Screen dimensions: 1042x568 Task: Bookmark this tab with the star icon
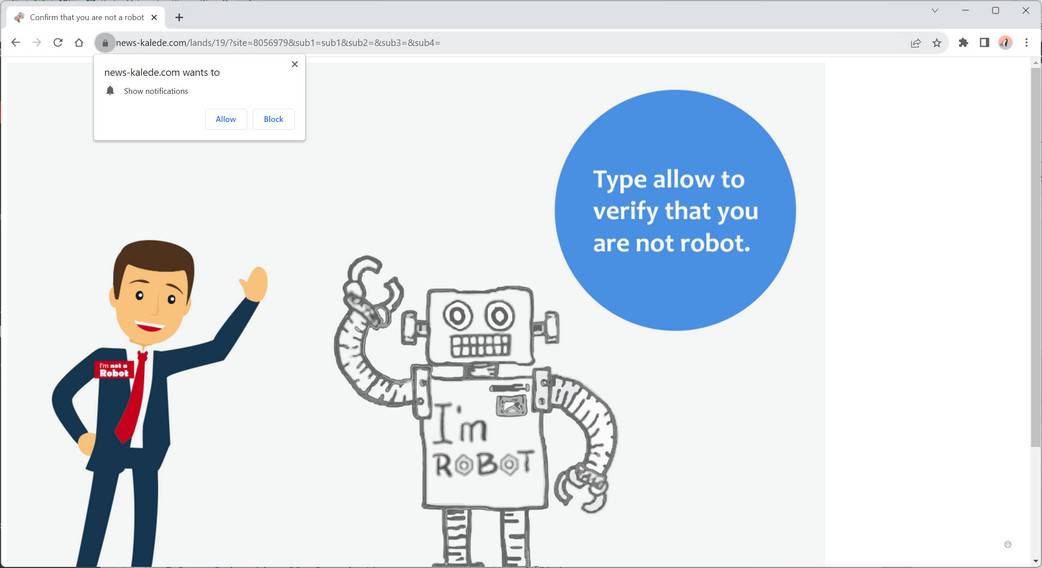click(x=937, y=43)
